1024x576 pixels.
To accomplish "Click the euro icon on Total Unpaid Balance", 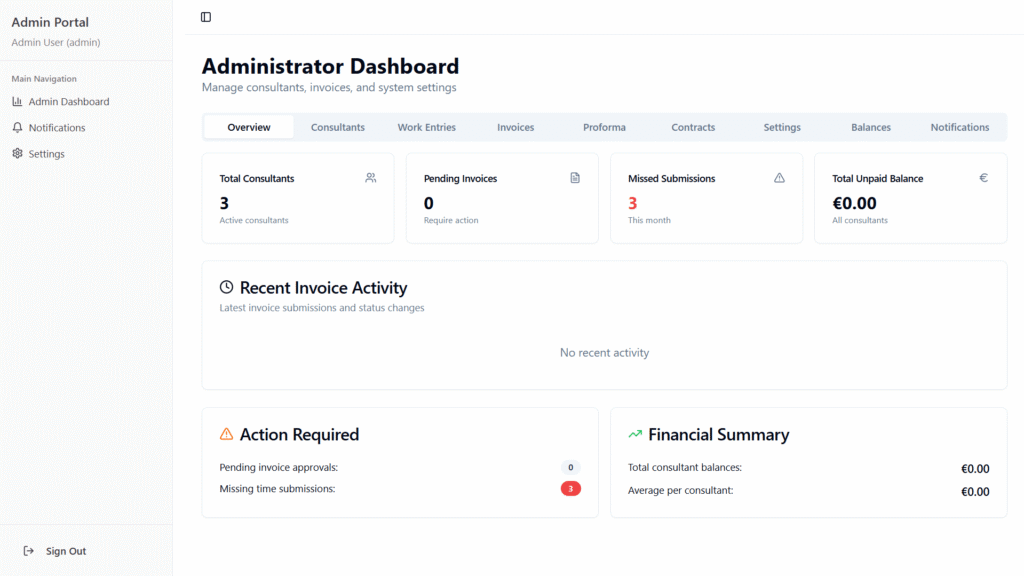I will point(983,178).
